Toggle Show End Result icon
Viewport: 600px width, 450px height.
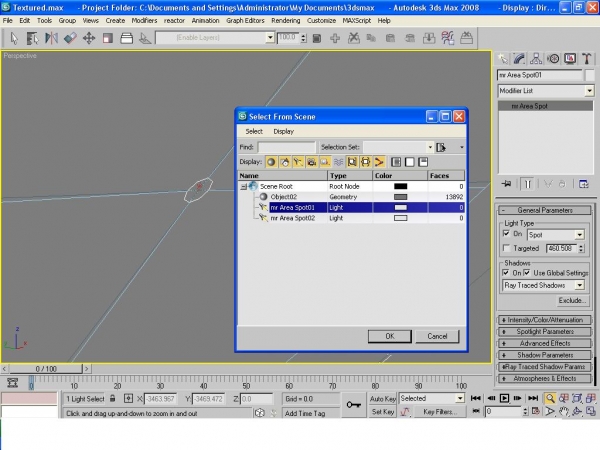tap(528, 184)
